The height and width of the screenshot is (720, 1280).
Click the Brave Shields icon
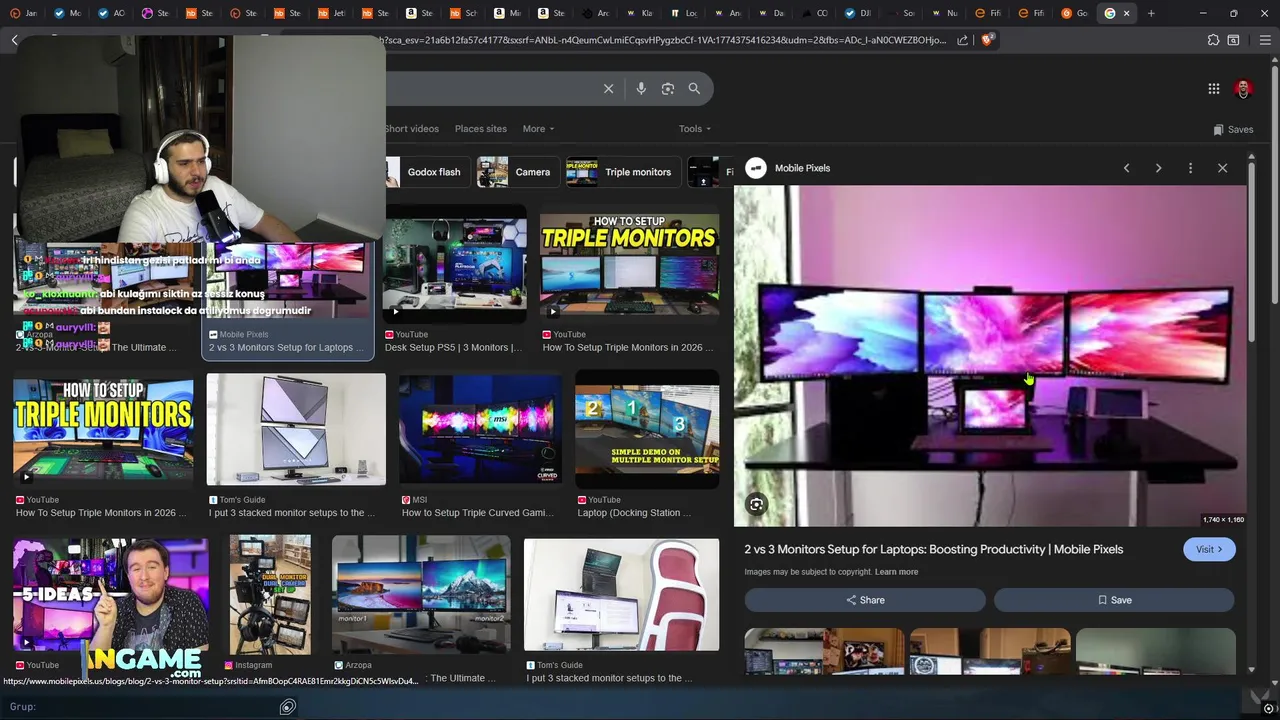click(x=987, y=40)
